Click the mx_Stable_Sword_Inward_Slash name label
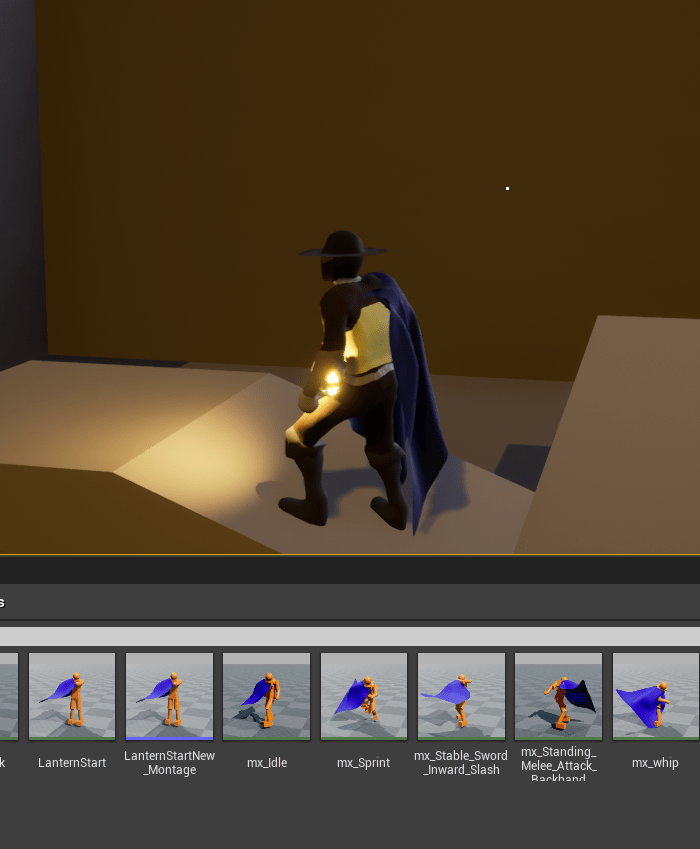This screenshot has width=700, height=849. click(x=461, y=763)
